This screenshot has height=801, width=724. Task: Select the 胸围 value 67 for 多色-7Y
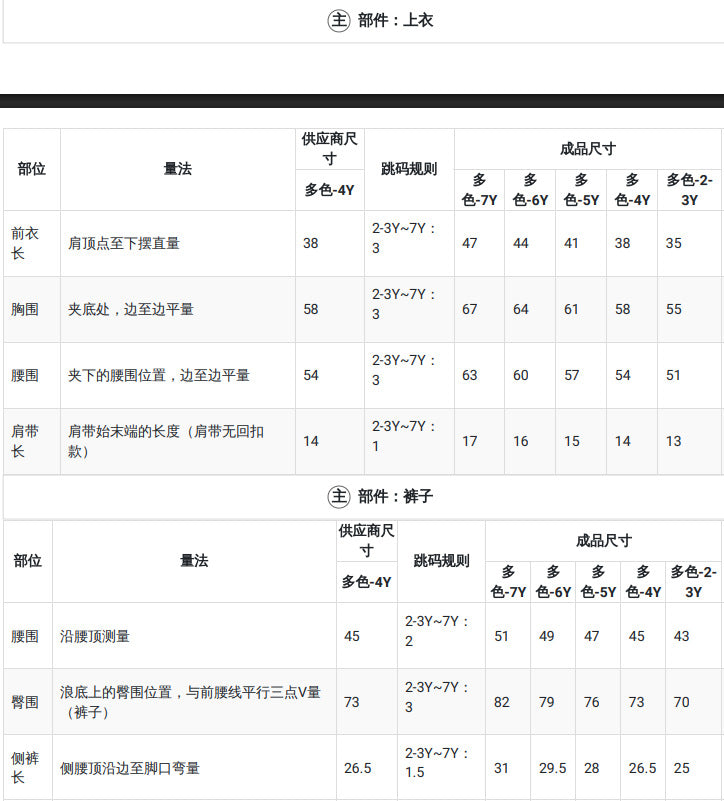pyautogui.click(x=470, y=310)
